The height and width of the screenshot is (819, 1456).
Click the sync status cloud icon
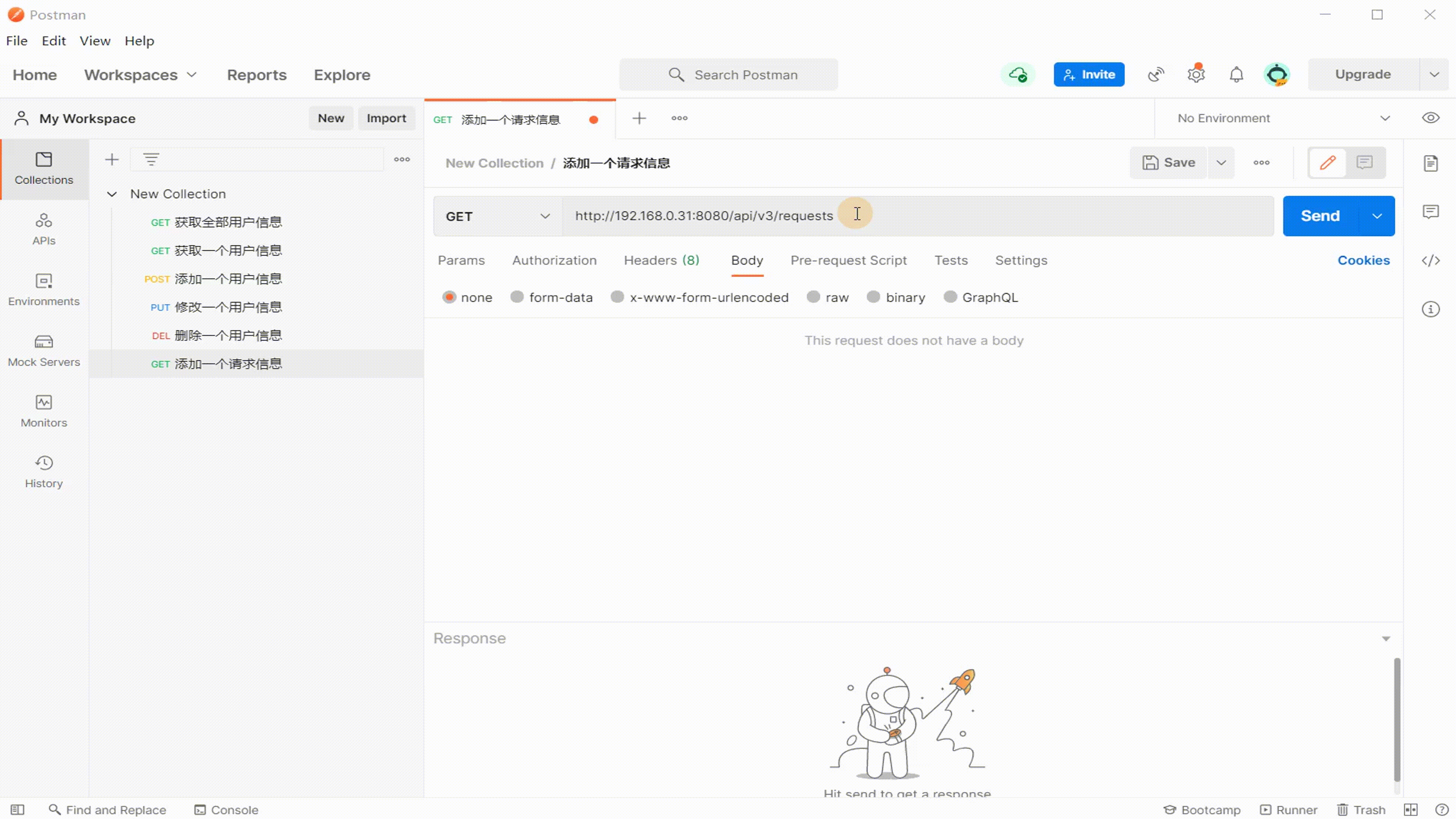1018,75
